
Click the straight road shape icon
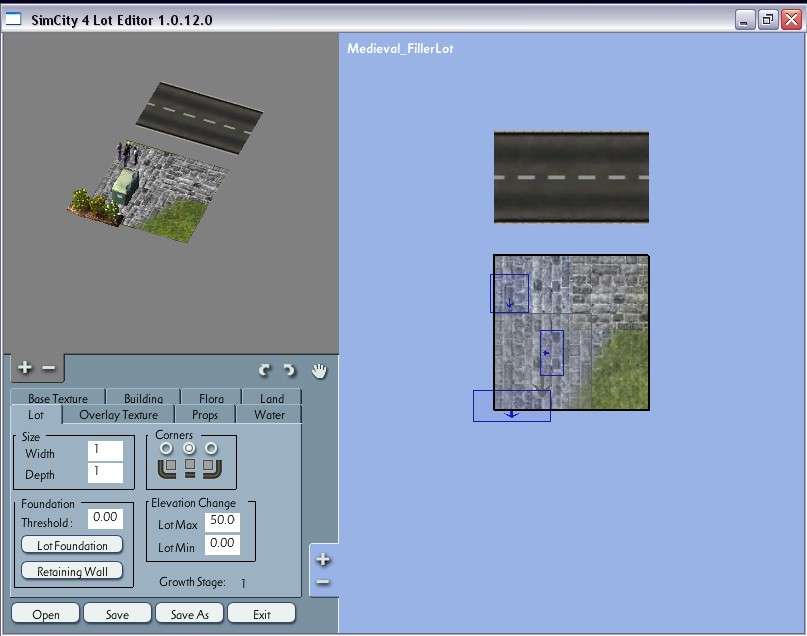[x=190, y=468]
